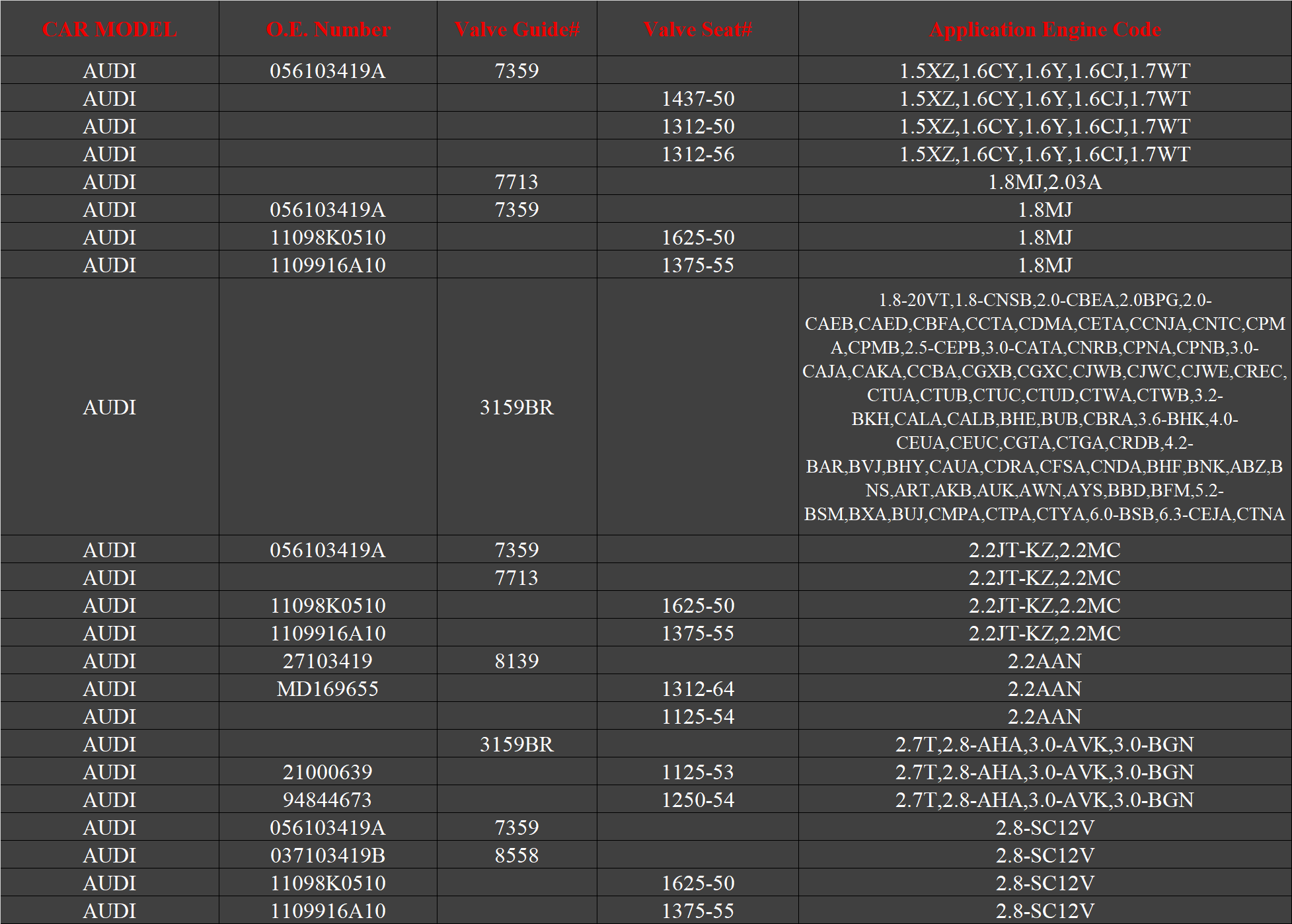
Task: Select 056103419A in the 1.8MJ row
Action: pyautogui.click(x=328, y=210)
